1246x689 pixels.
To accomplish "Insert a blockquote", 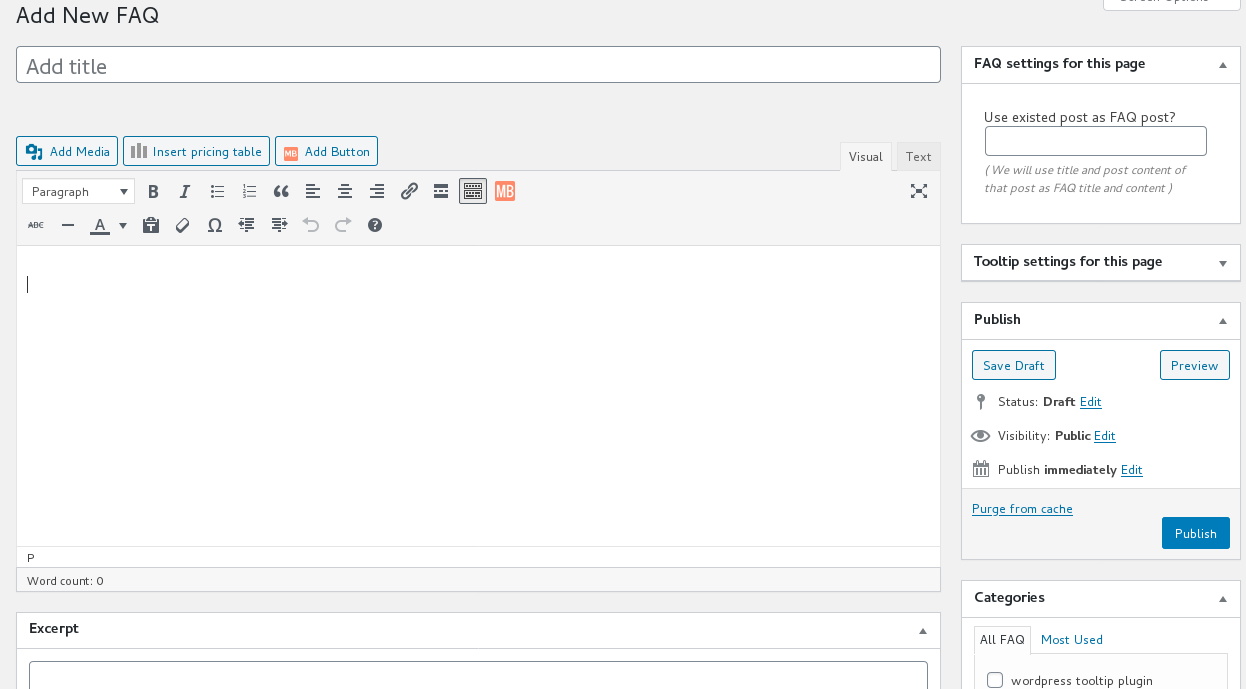I will pos(281,191).
